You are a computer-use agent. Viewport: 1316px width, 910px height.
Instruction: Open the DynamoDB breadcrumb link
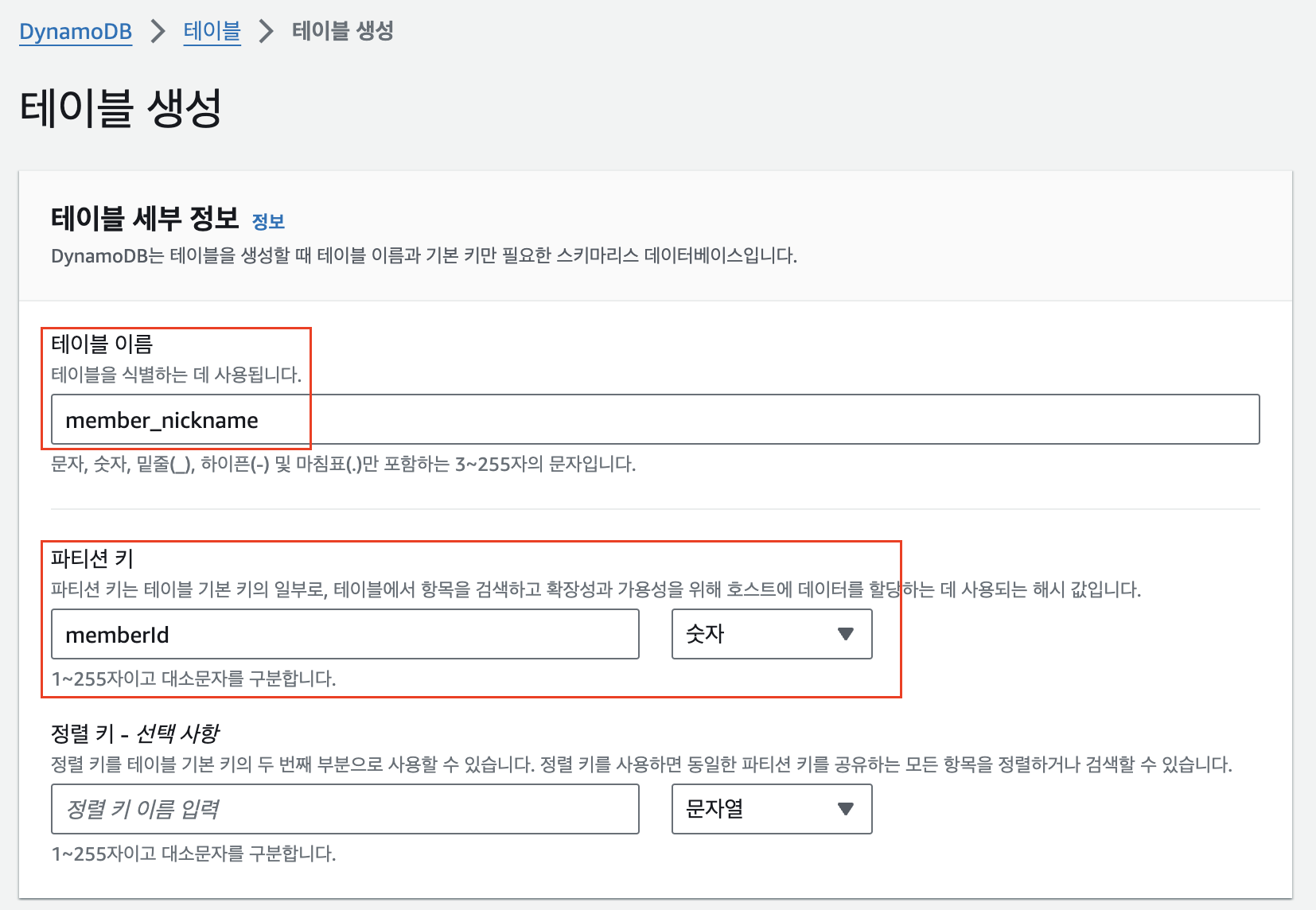coord(75,30)
